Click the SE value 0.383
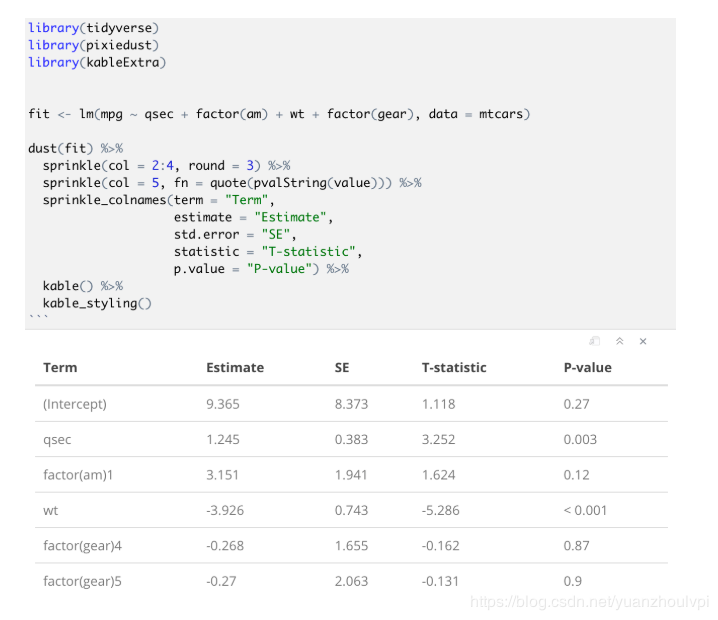This screenshot has width=718, height=620. [x=351, y=440]
